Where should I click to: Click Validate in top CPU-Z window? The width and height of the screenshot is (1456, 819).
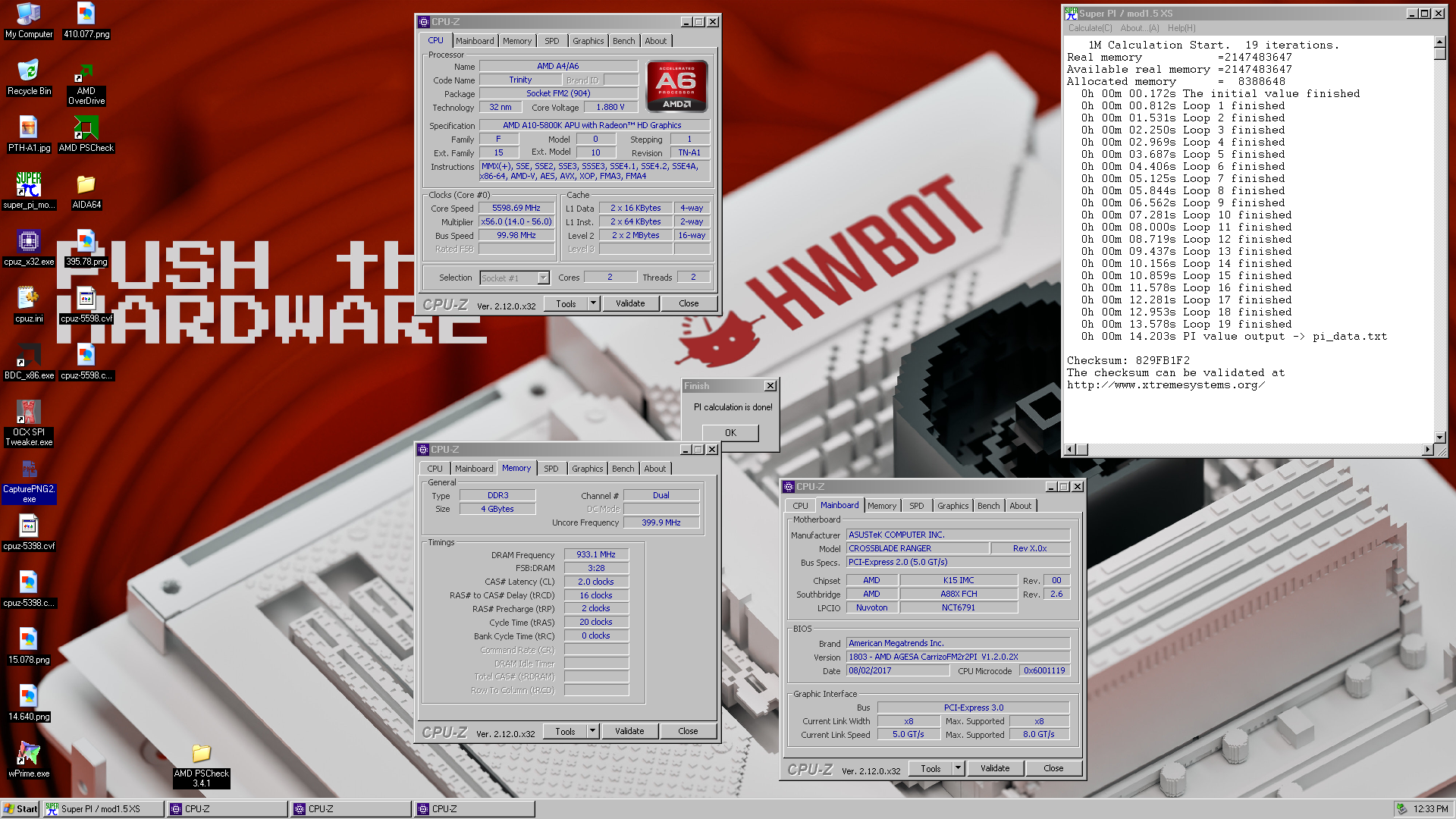(x=630, y=303)
